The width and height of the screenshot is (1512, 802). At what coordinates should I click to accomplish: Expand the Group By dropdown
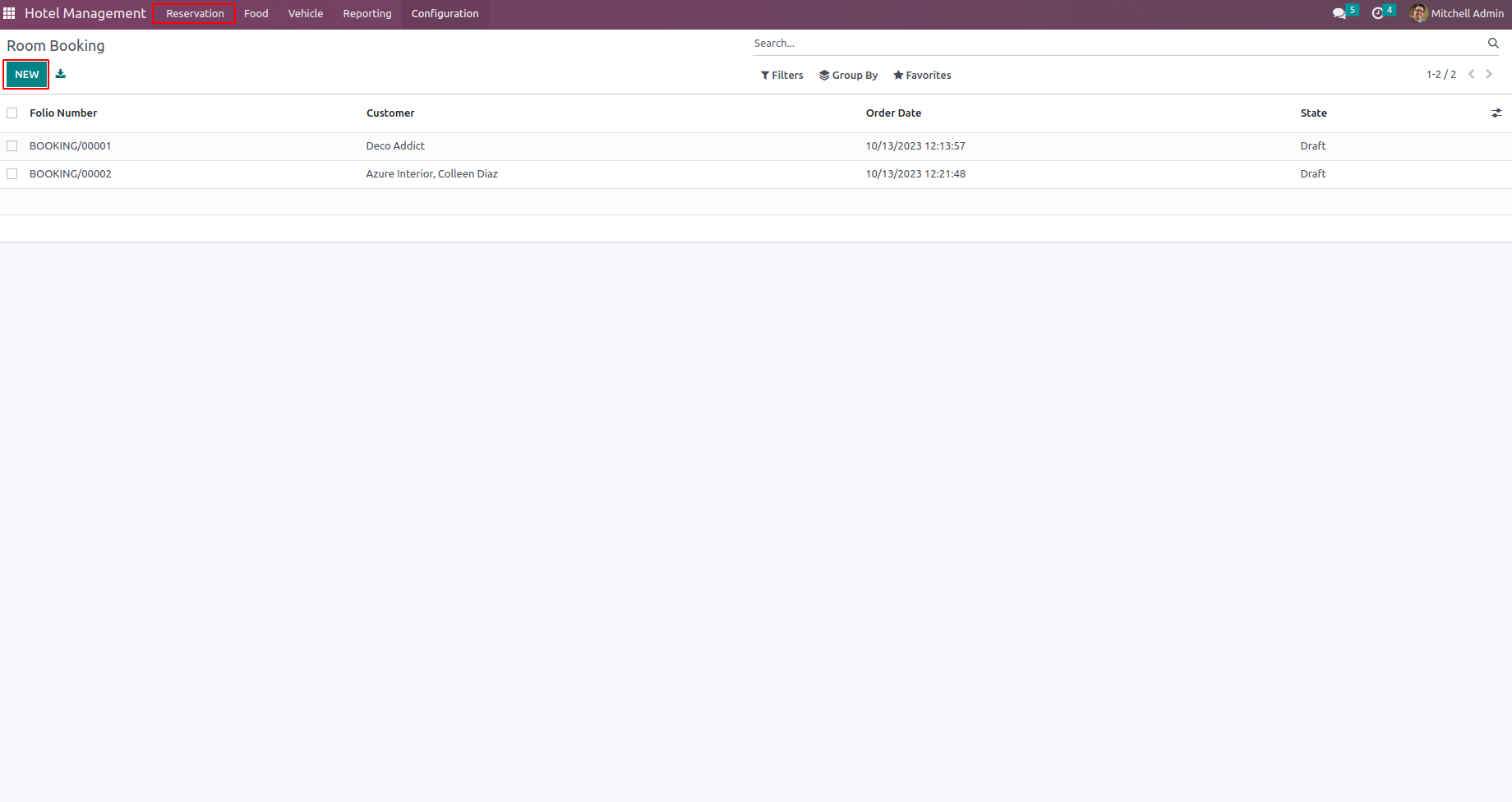click(849, 75)
